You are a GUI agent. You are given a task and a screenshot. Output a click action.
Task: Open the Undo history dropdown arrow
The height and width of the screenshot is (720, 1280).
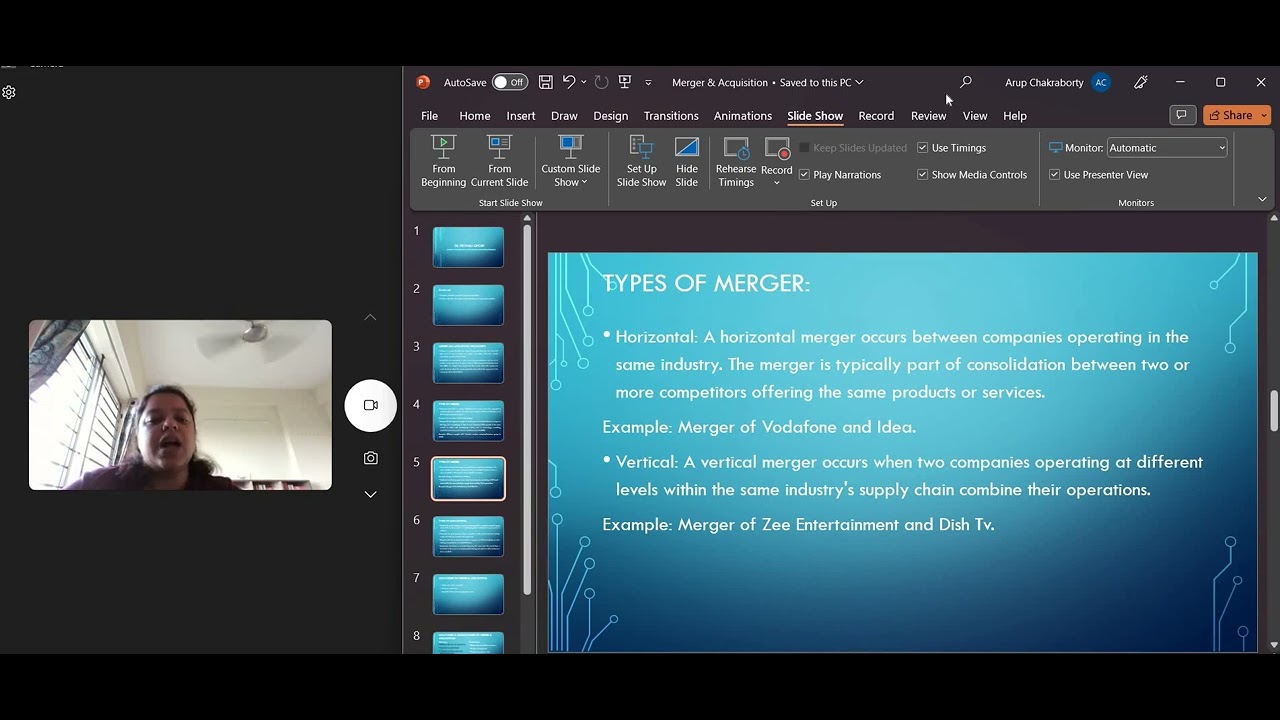583,82
